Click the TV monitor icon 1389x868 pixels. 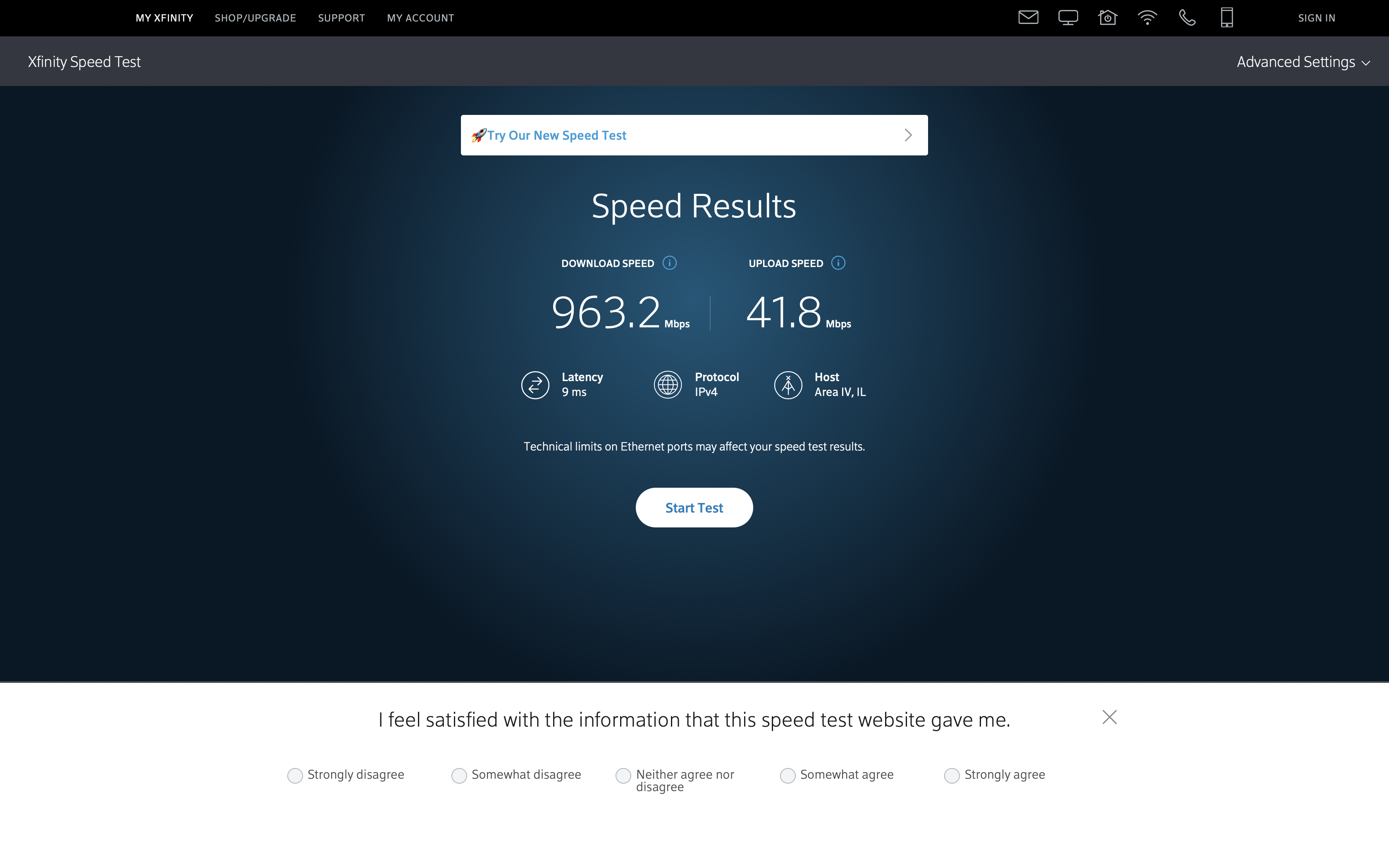point(1068,18)
